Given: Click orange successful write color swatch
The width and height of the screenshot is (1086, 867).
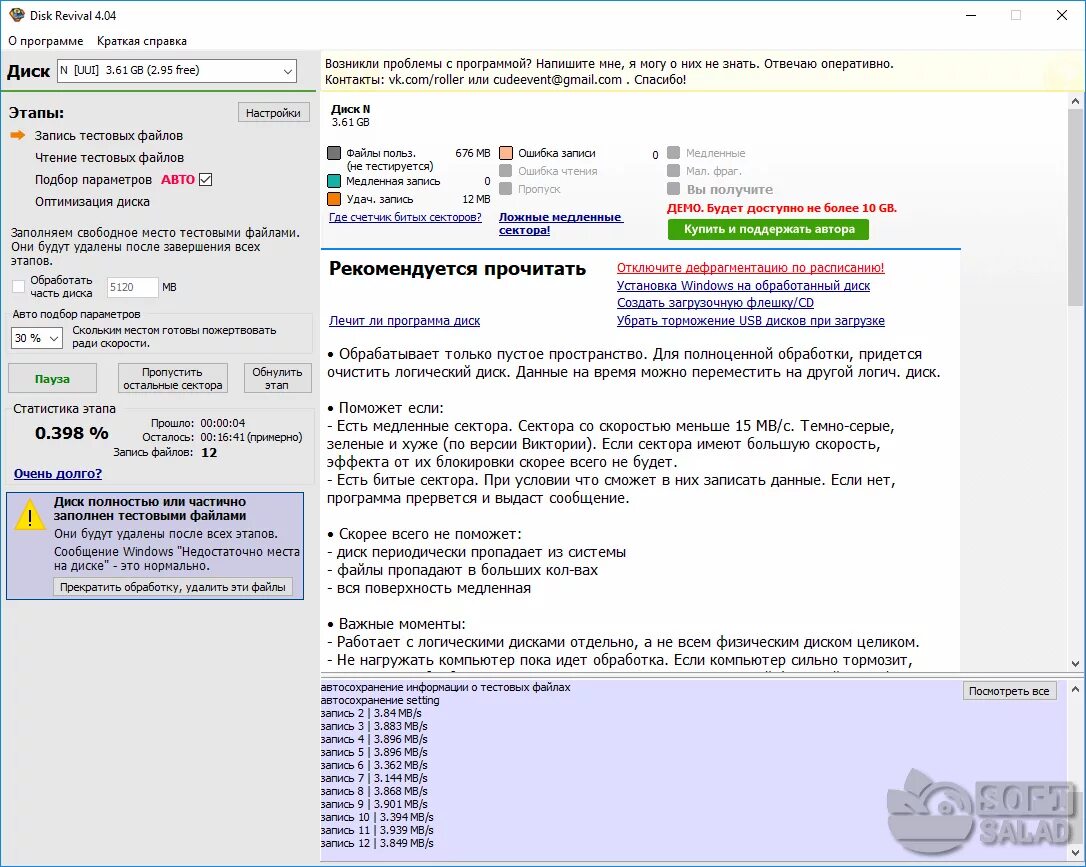Looking at the screenshot, I should [x=334, y=199].
